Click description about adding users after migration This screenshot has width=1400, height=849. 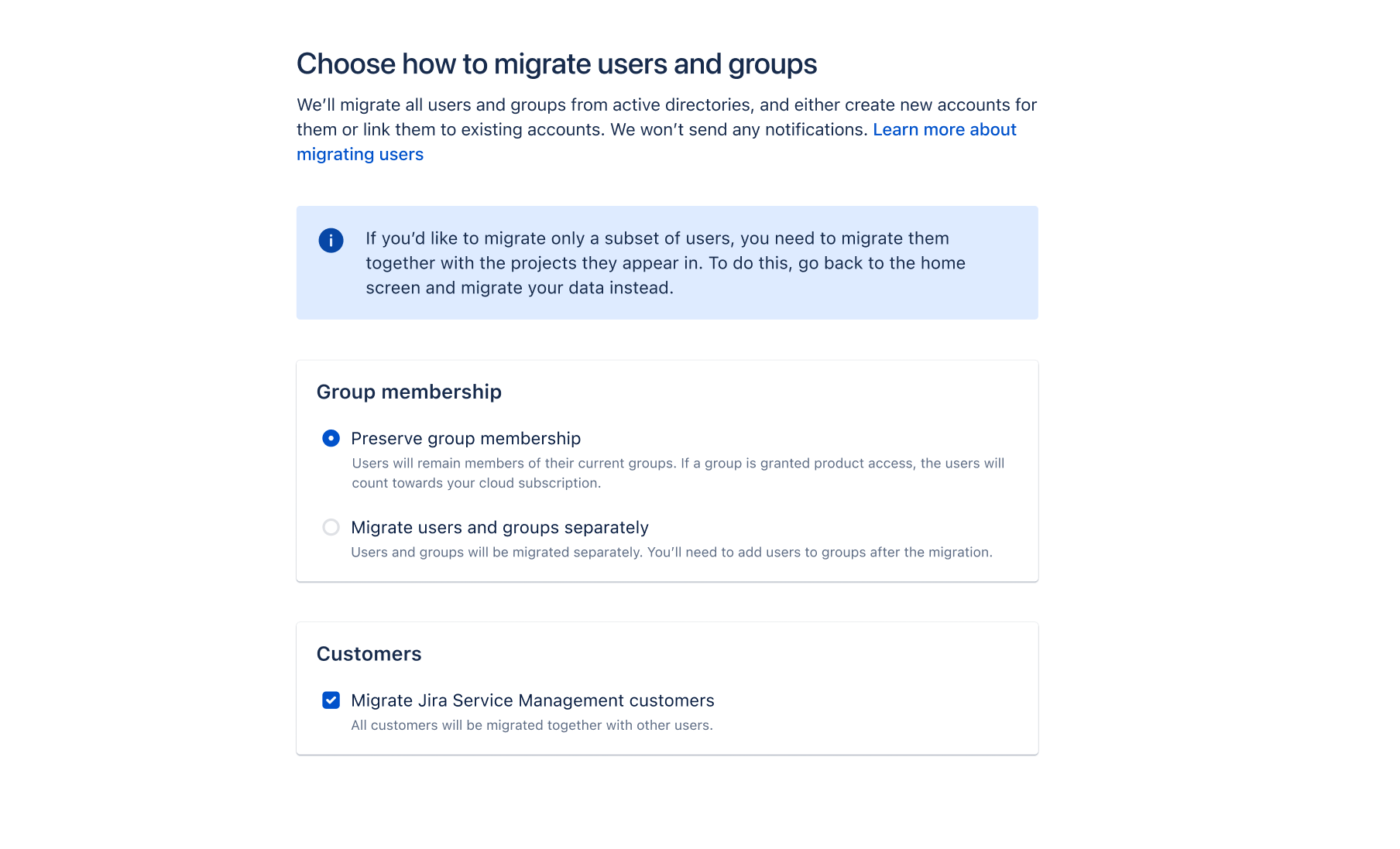671,553
